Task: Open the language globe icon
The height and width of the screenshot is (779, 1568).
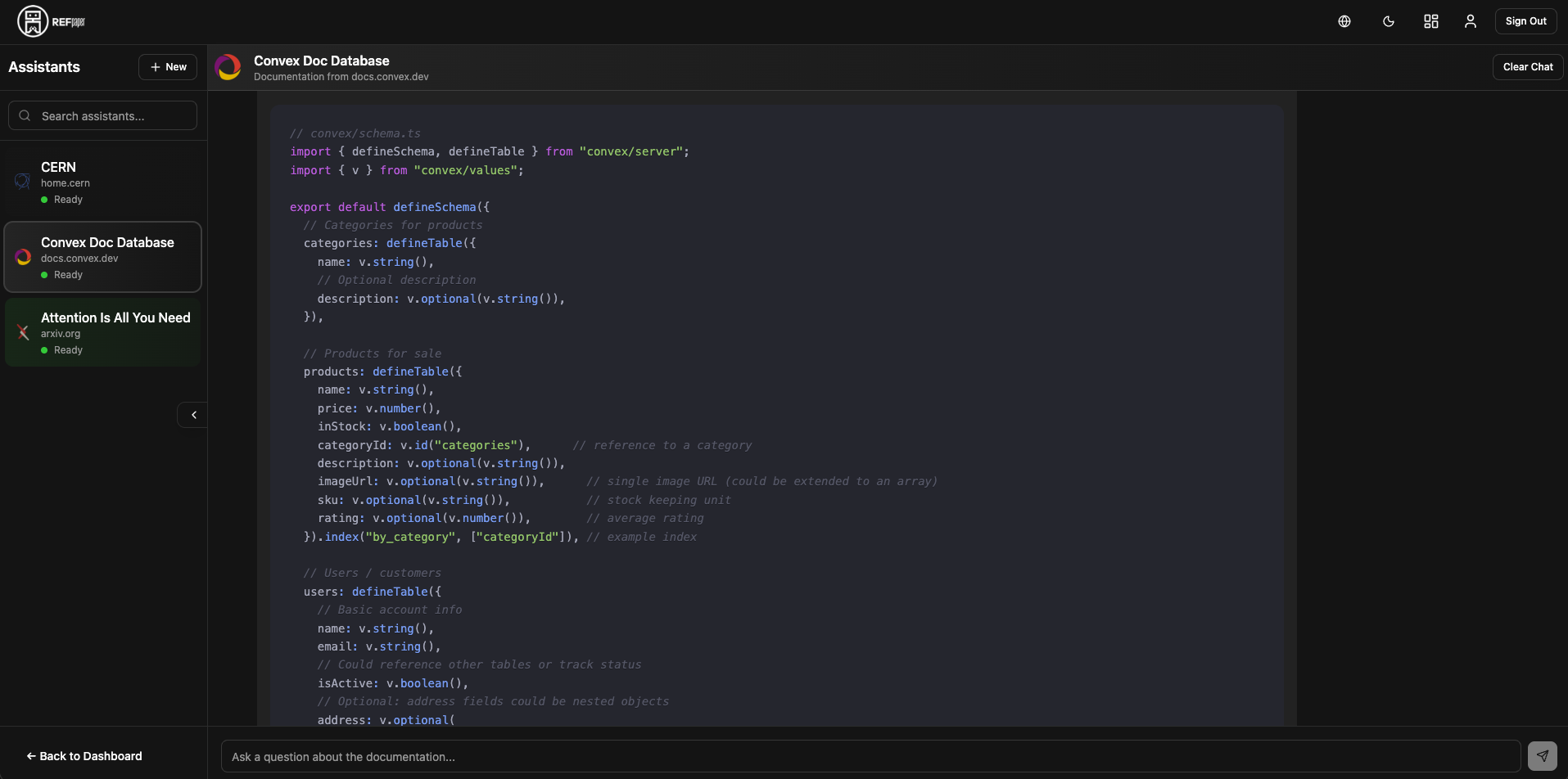Action: tap(1344, 21)
